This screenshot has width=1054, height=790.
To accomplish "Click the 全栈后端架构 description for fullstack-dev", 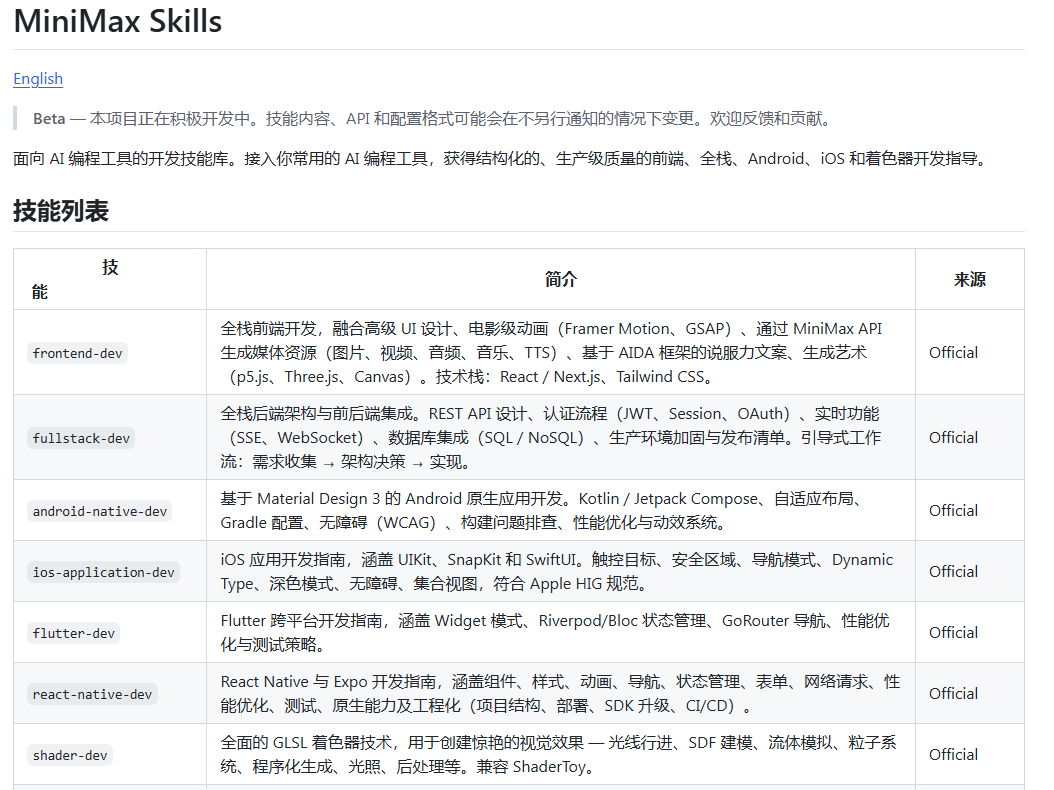I will point(550,437).
